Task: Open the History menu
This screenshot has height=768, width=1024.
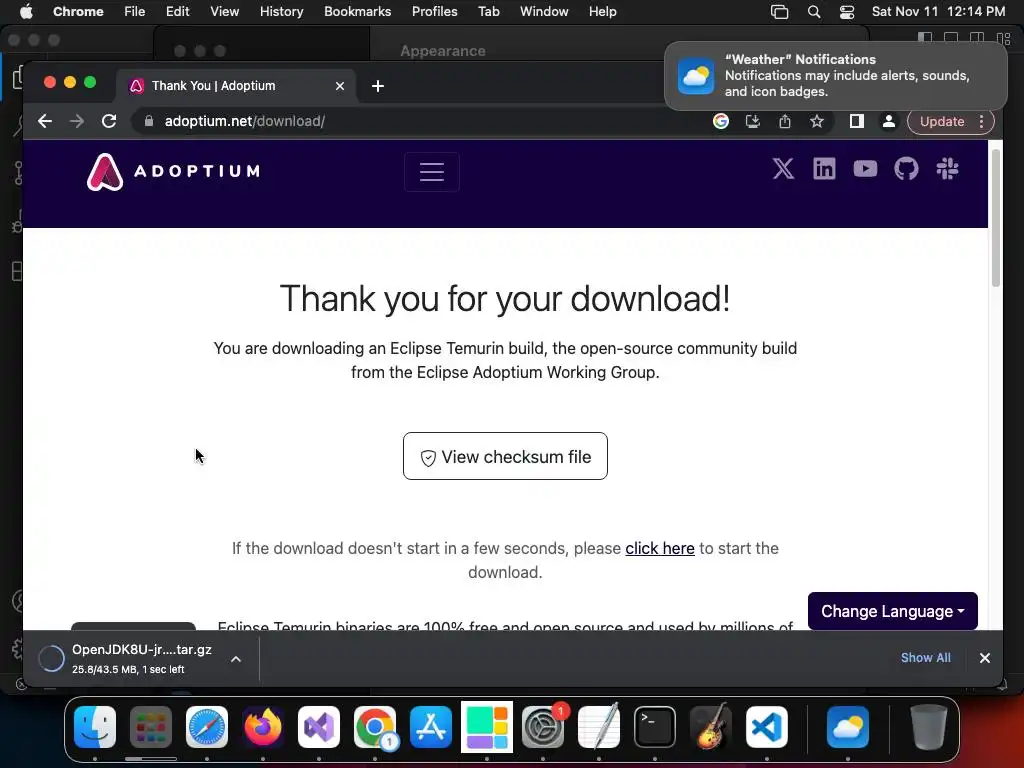Action: pos(281,12)
